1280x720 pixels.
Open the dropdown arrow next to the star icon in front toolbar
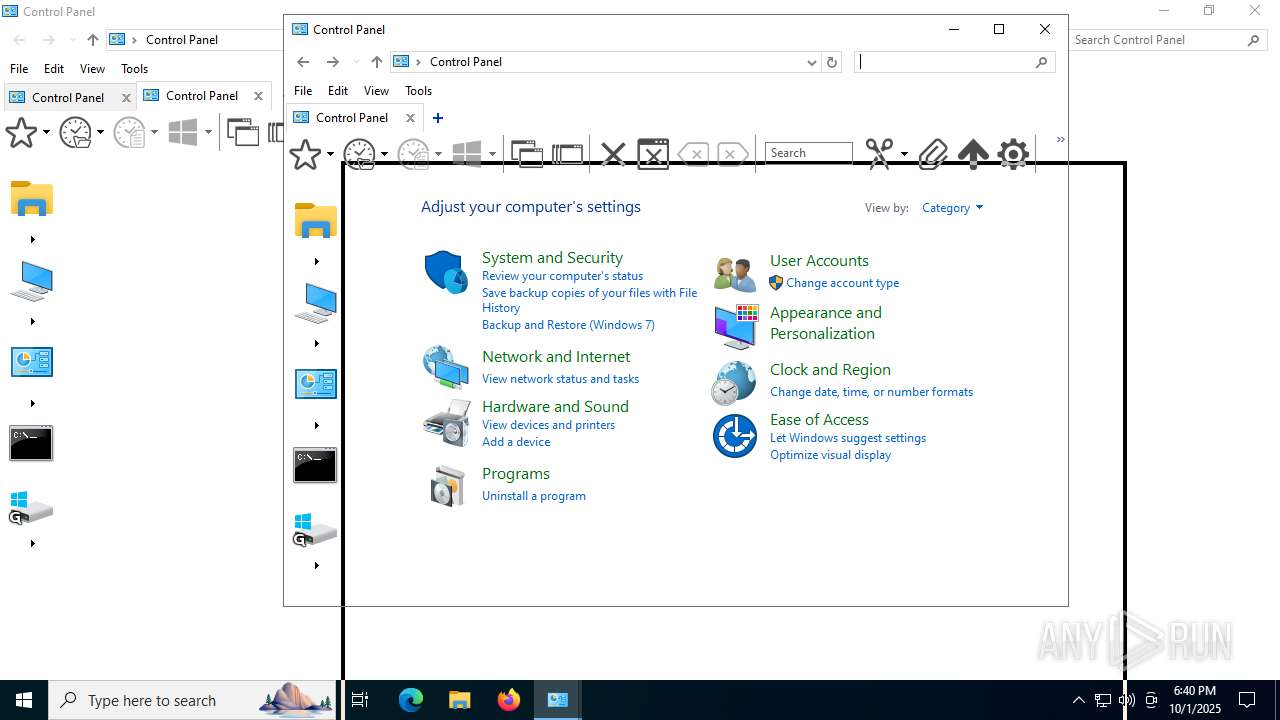(330, 155)
